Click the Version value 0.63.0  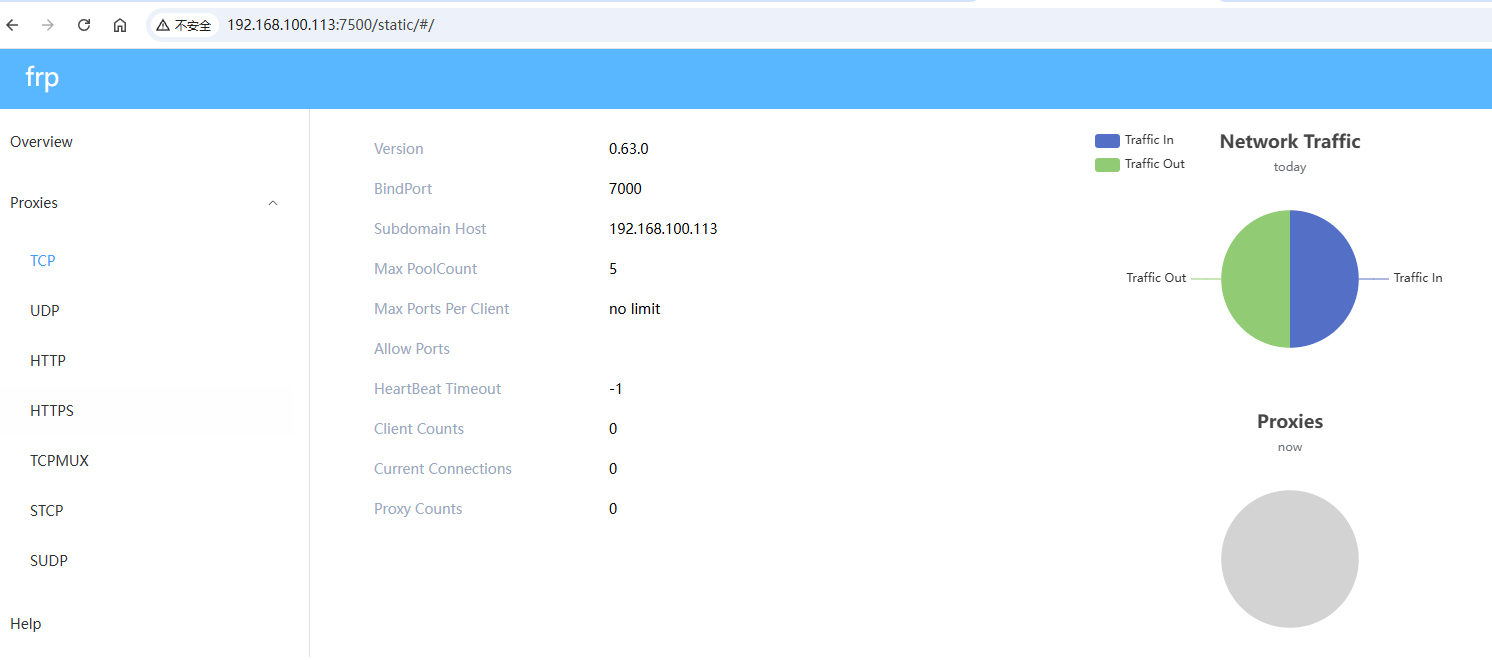[629, 149]
